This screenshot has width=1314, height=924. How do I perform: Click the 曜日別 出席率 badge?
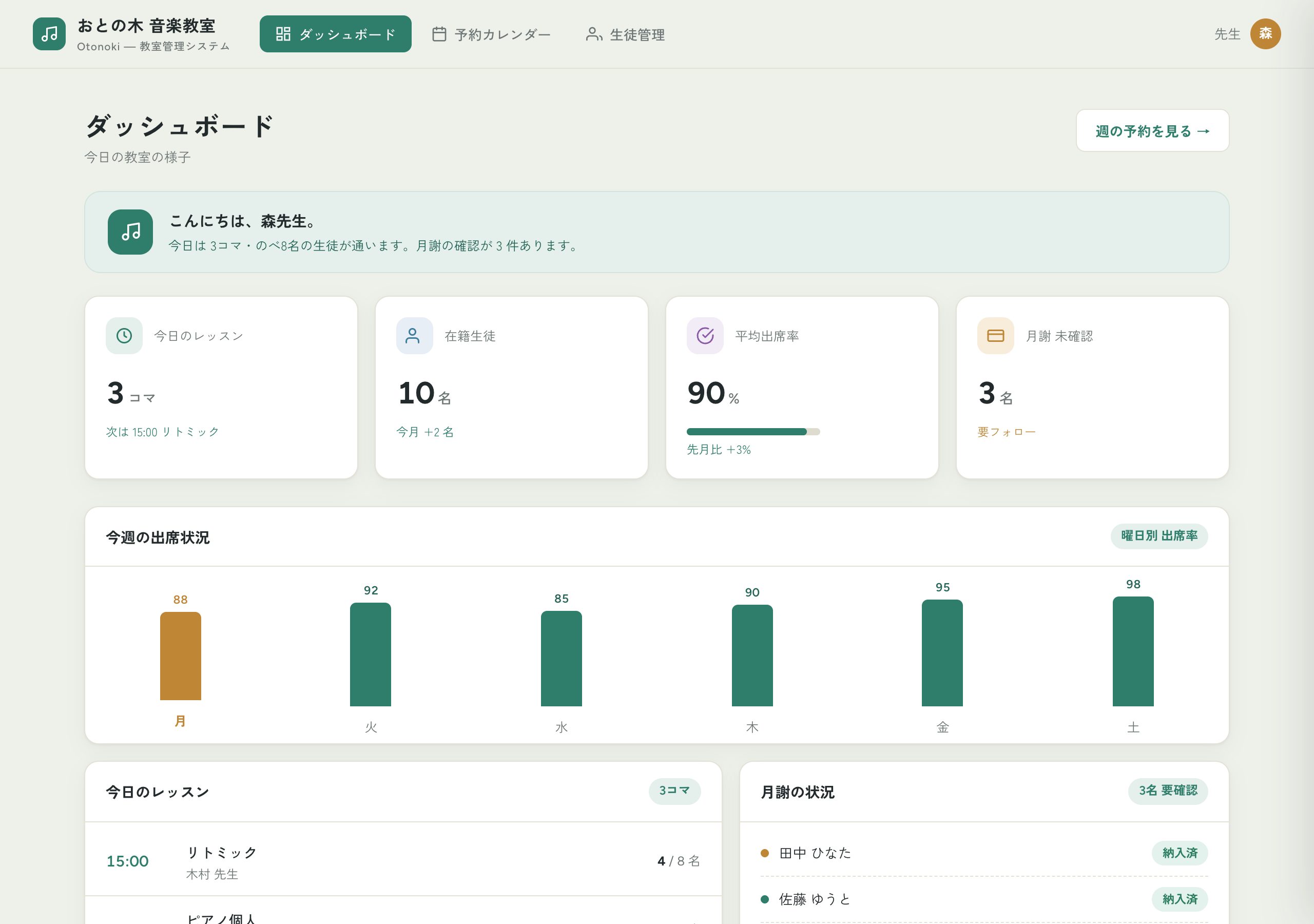1160,536
